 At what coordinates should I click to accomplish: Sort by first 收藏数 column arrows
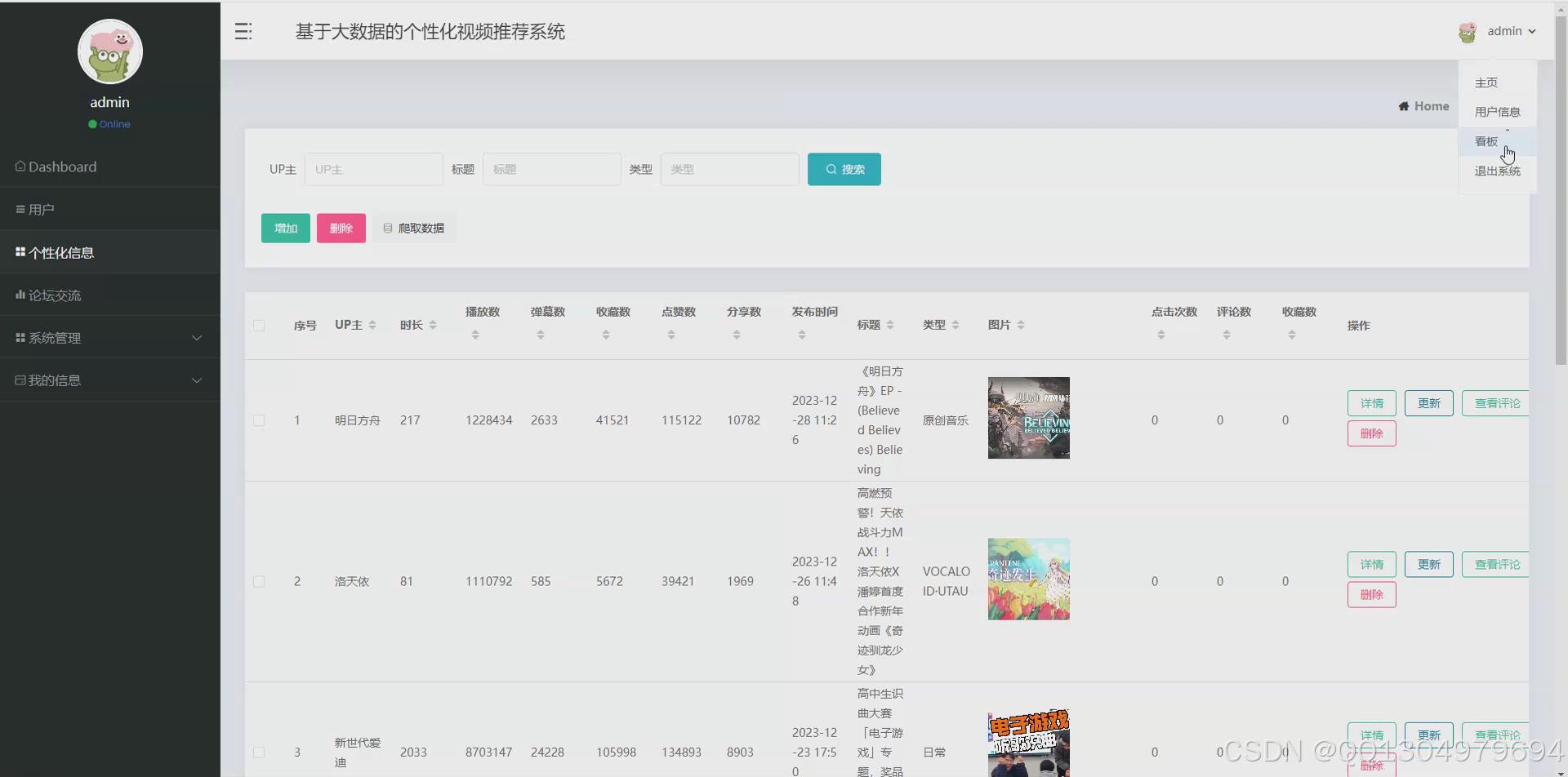coord(606,335)
